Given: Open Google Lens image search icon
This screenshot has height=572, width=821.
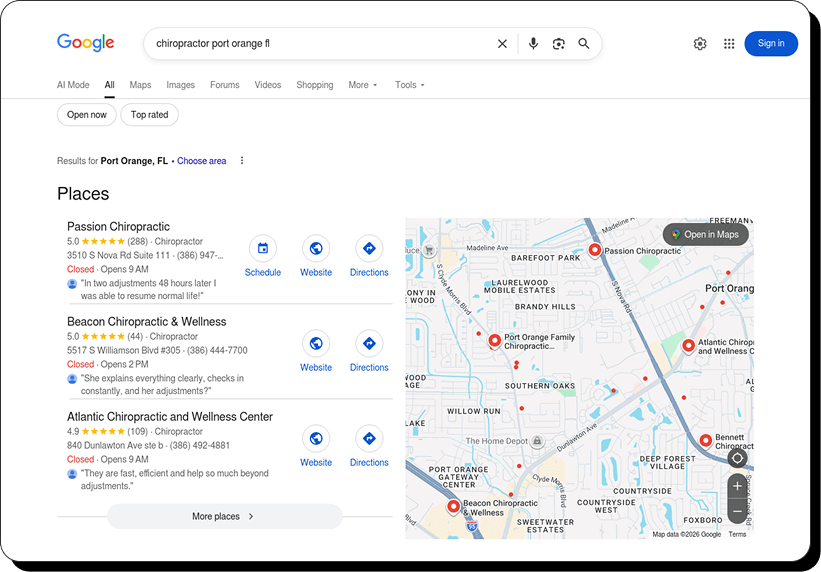Looking at the screenshot, I should click(559, 44).
